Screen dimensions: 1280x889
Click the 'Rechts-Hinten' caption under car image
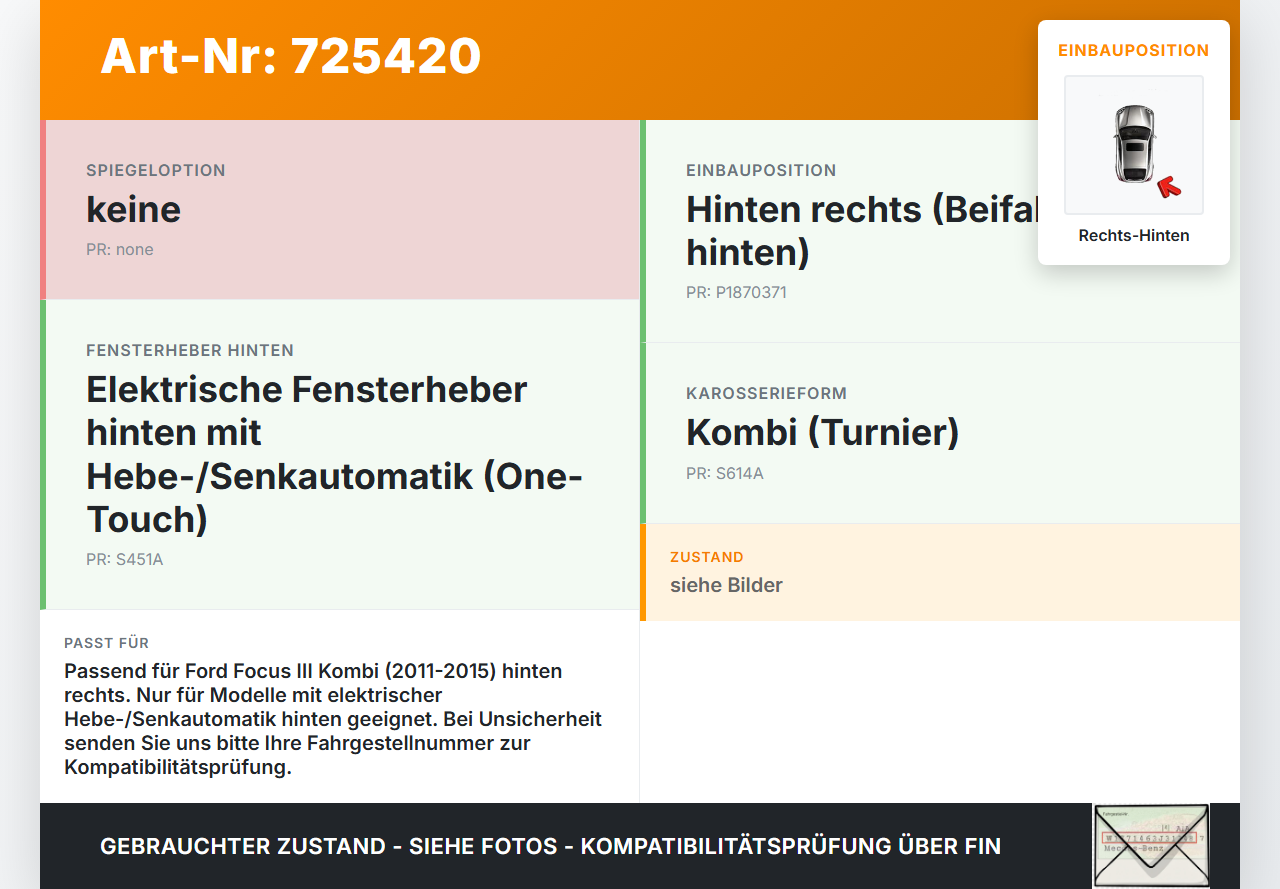[x=1134, y=236]
